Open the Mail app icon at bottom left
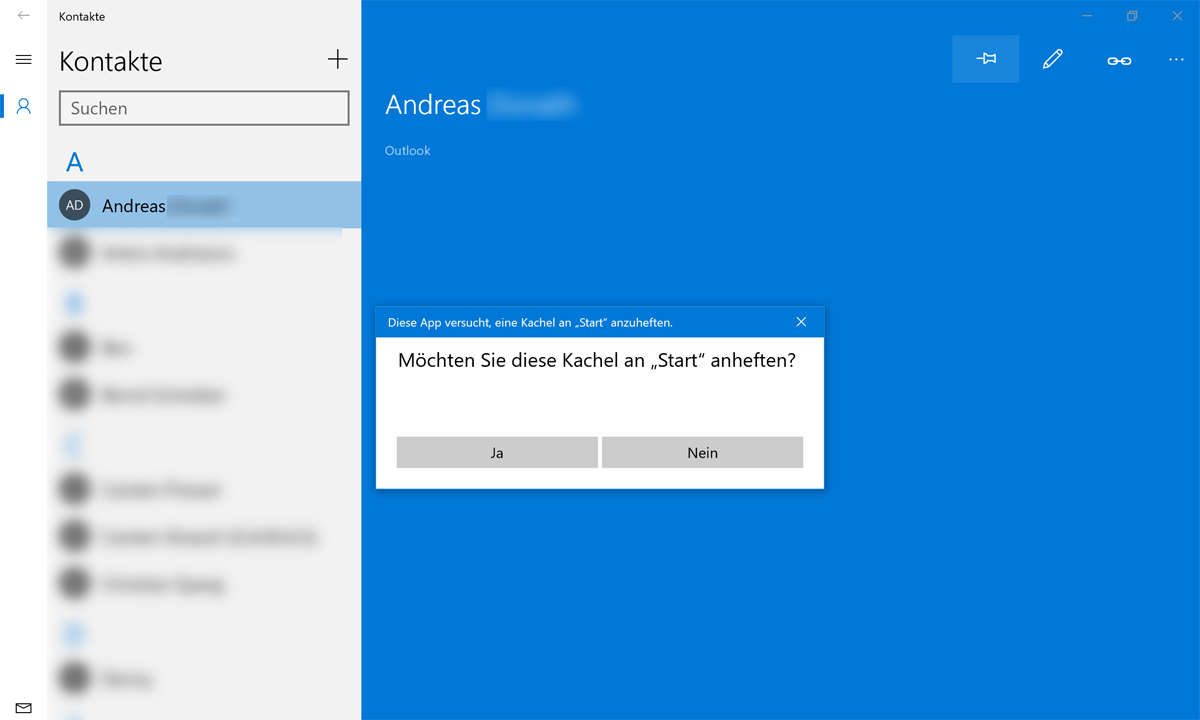The height and width of the screenshot is (720, 1200). pyautogui.click(x=23, y=708)
